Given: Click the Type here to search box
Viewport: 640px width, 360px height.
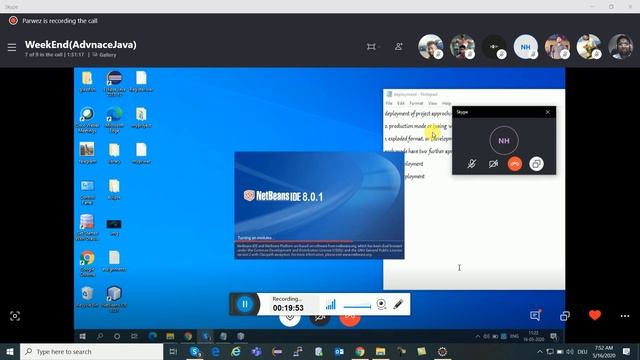Looking at the screenshot, I should click(x=91, y=351).
